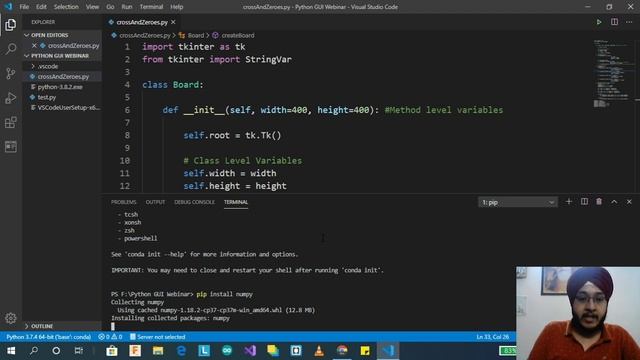Open the Explorer view in activity bar
This screenshot has height=360, width=640.
[x=11, y=25]
